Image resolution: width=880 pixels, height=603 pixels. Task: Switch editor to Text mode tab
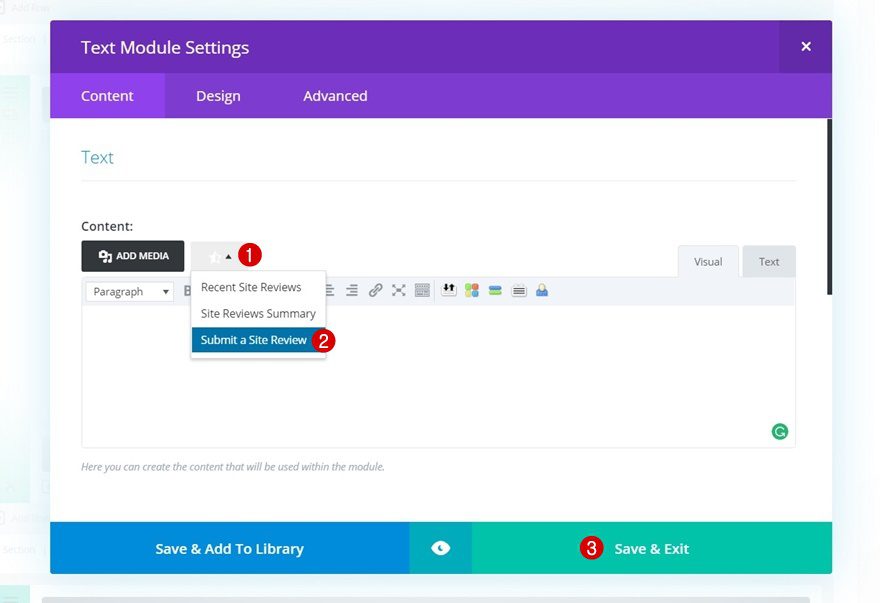(x=768, y=262)
